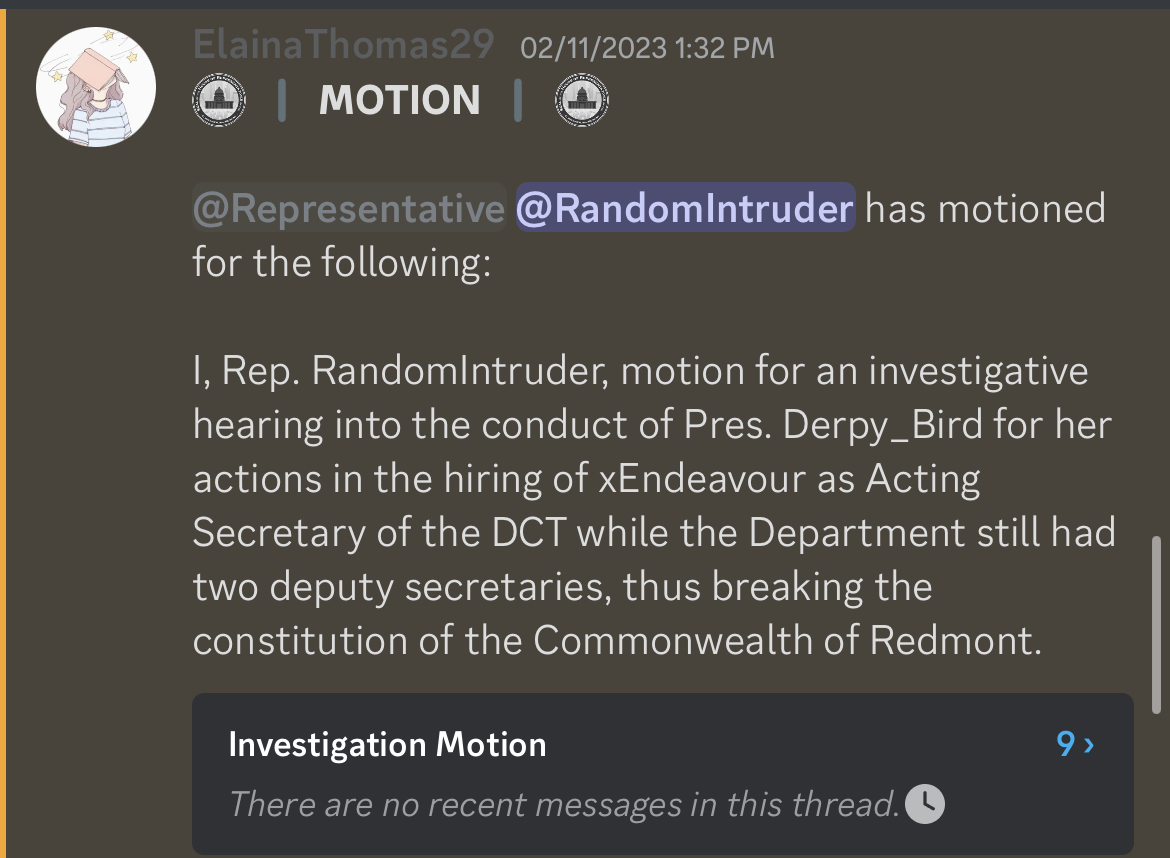This screenshot has width=1170, height=858.
Task: Click the motion paragraph mentioning Pres. Derpy_Bird
Action: 654,506
